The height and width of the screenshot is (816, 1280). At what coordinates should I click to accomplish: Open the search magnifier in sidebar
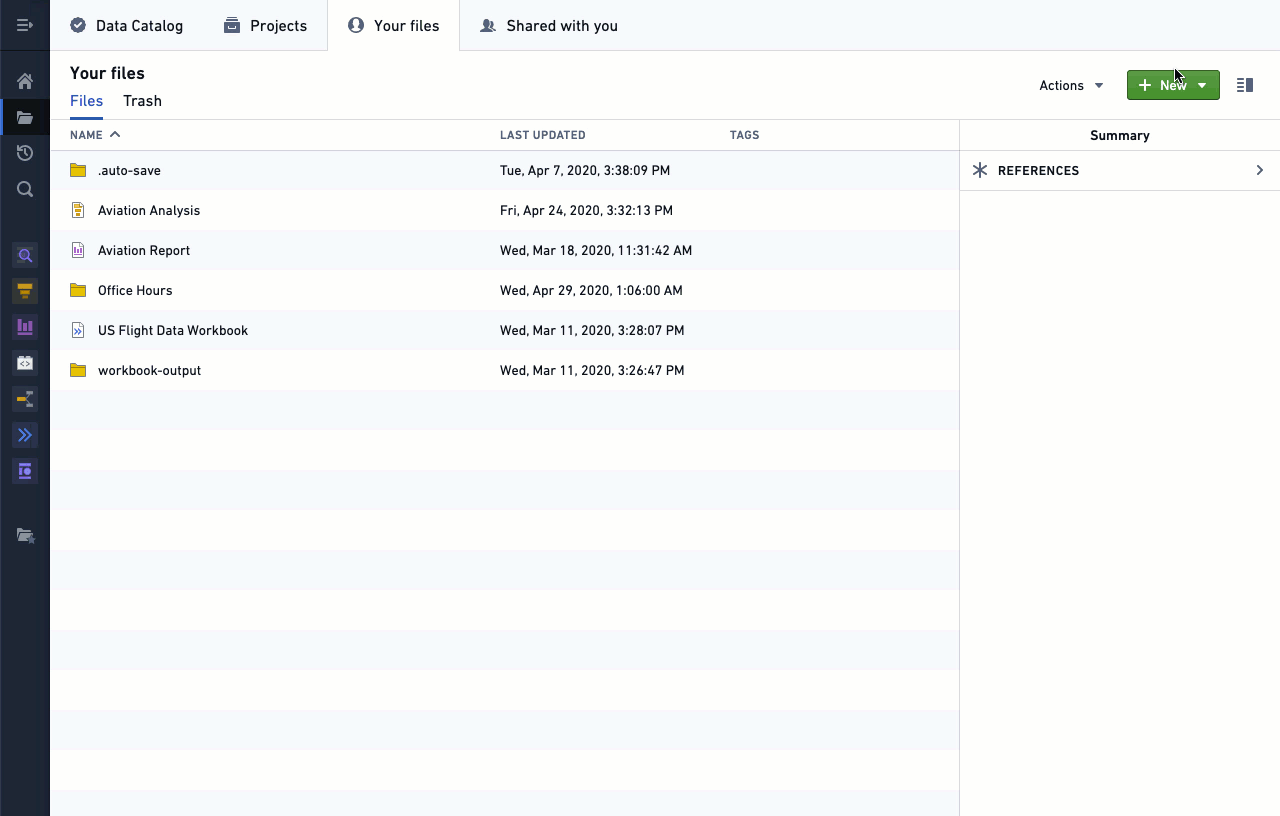(25, 189)
